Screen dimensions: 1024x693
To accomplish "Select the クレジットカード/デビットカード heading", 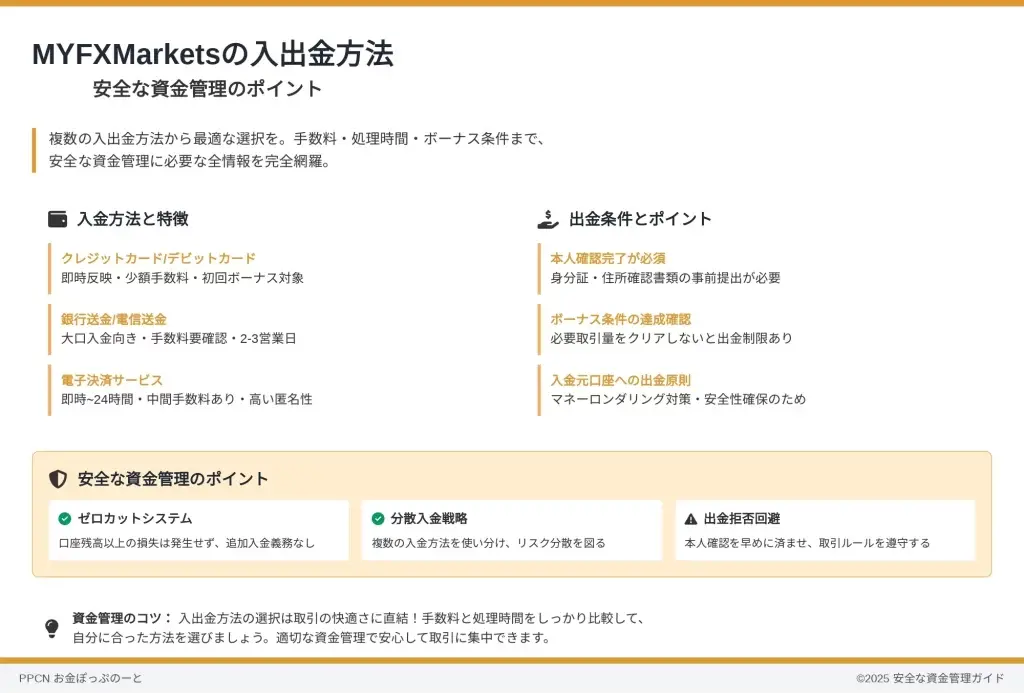I will tap(158, 258).
